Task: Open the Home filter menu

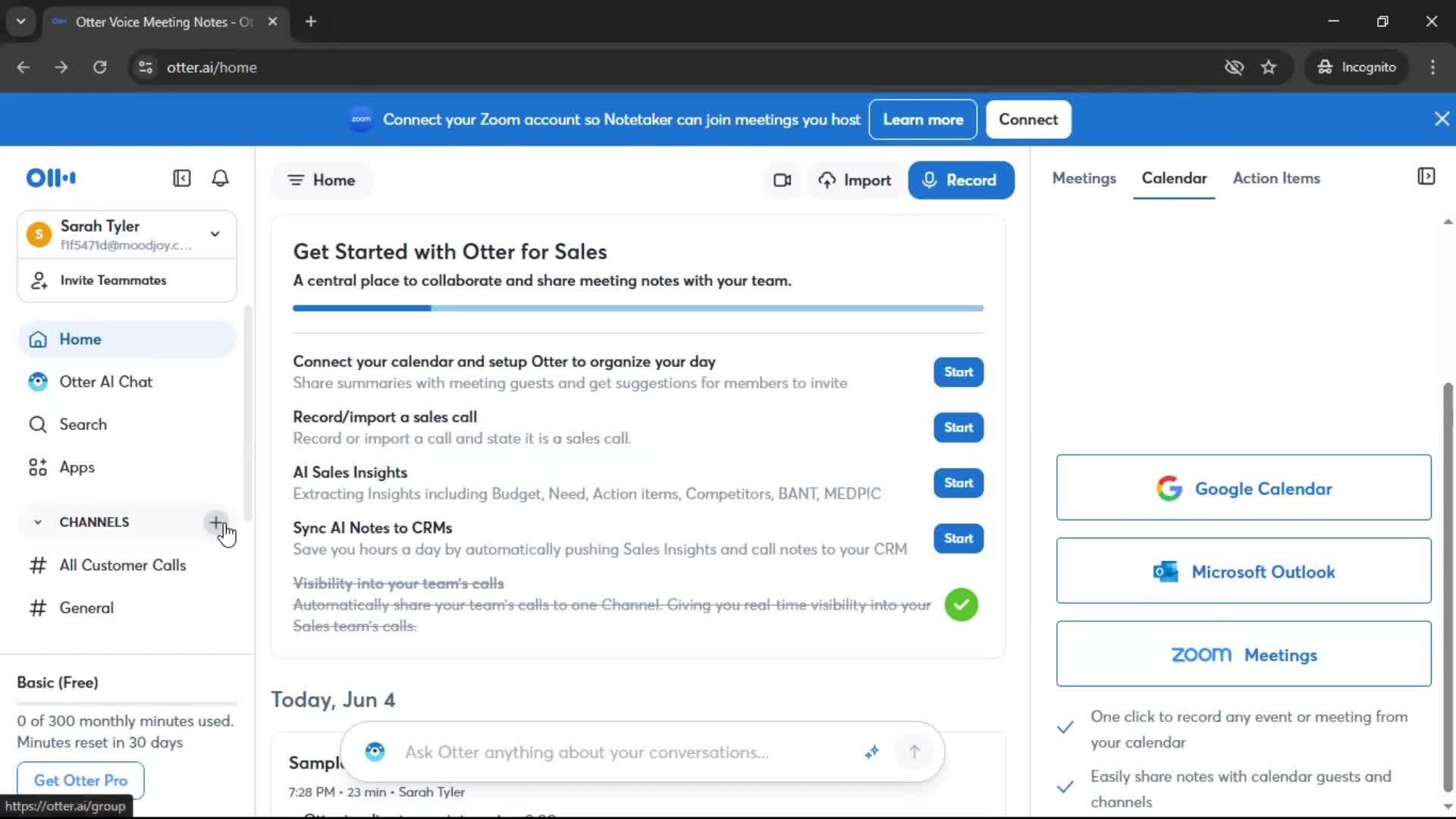Action: (322, 180)
